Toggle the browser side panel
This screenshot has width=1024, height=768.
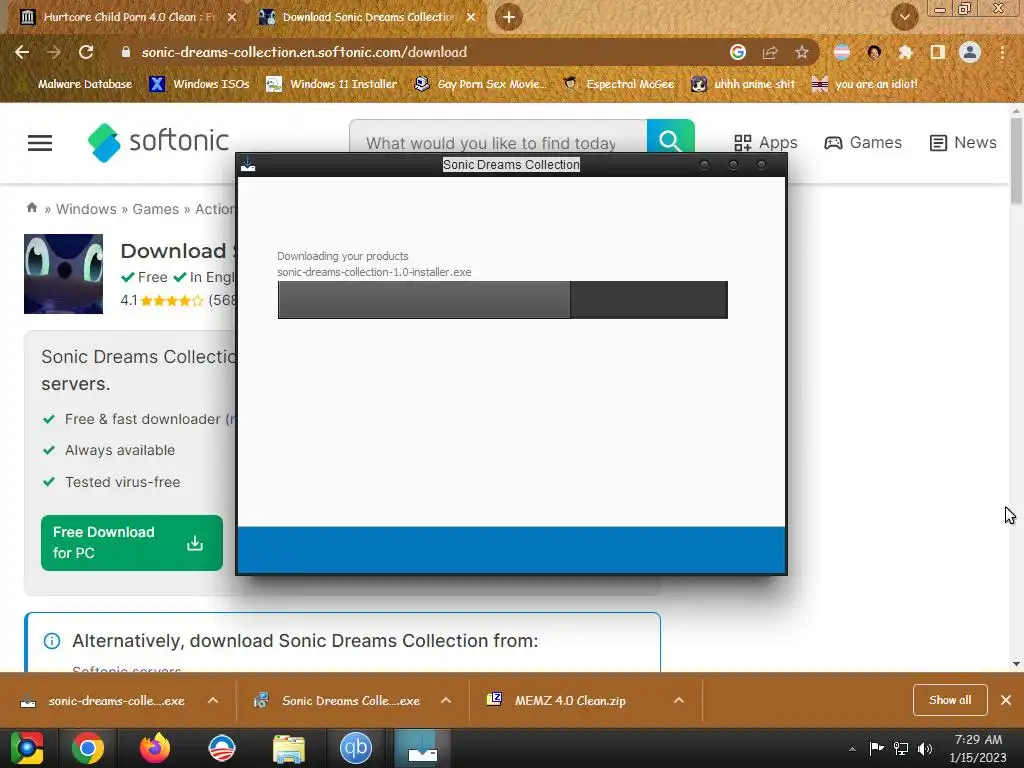[937, 52]
